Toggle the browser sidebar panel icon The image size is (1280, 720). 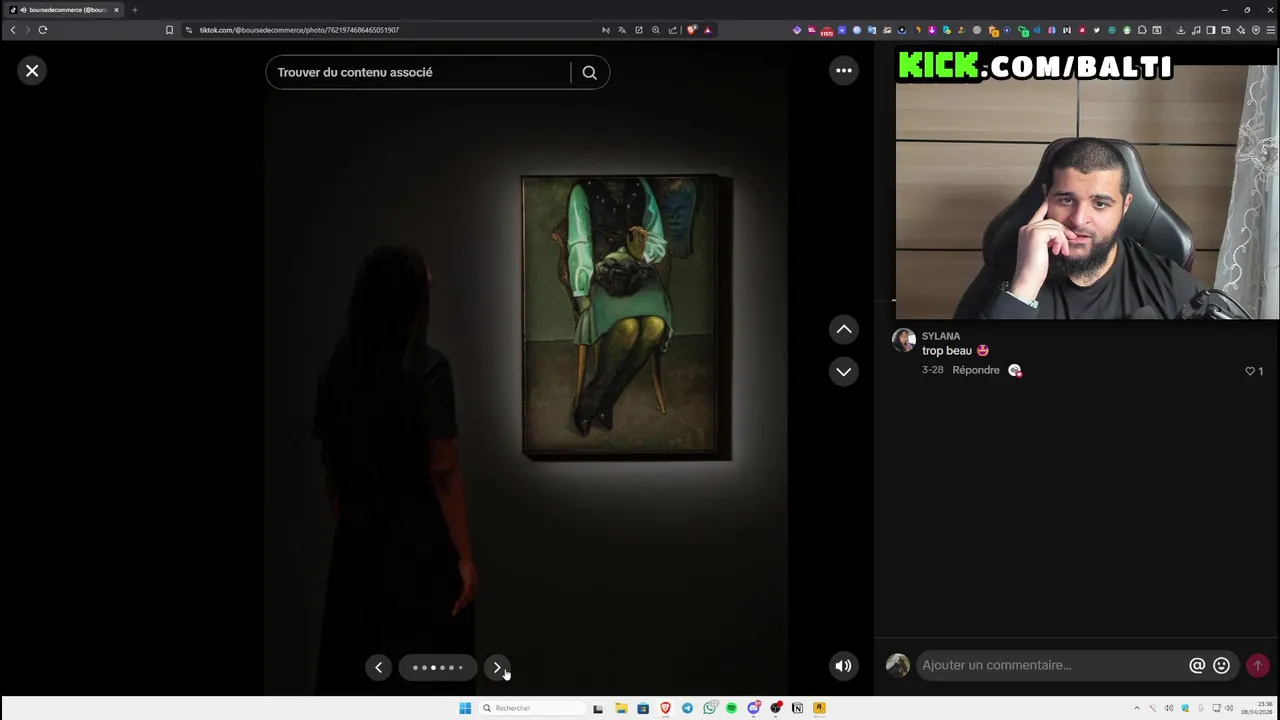tap(1211, 30)
